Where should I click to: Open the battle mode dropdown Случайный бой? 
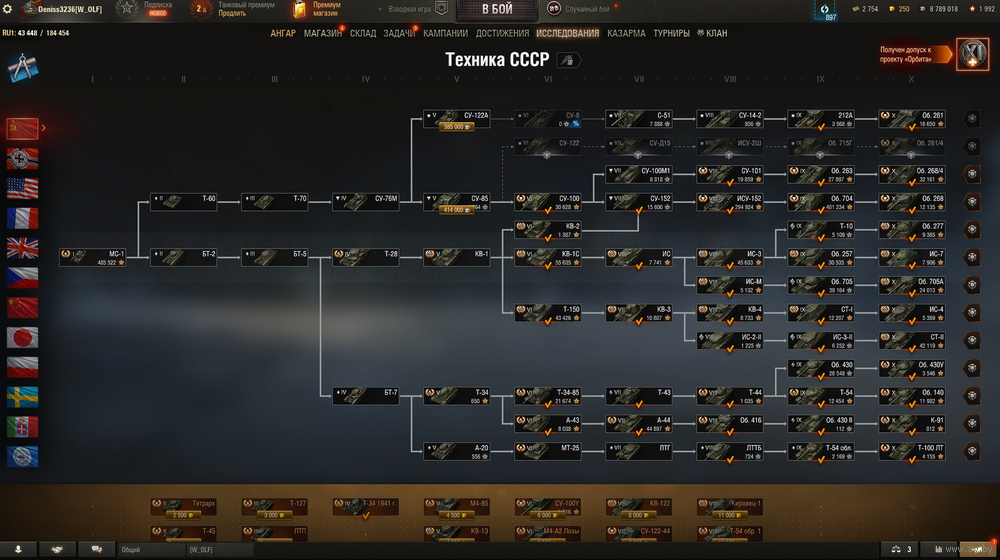point(581,9)
